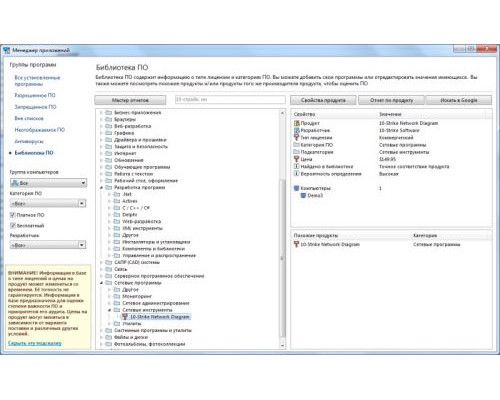Image resolution: width=500 pixels, height=400 pixels.
Task: Click the Обновления folder icon
Action: (x=109, y=160)
